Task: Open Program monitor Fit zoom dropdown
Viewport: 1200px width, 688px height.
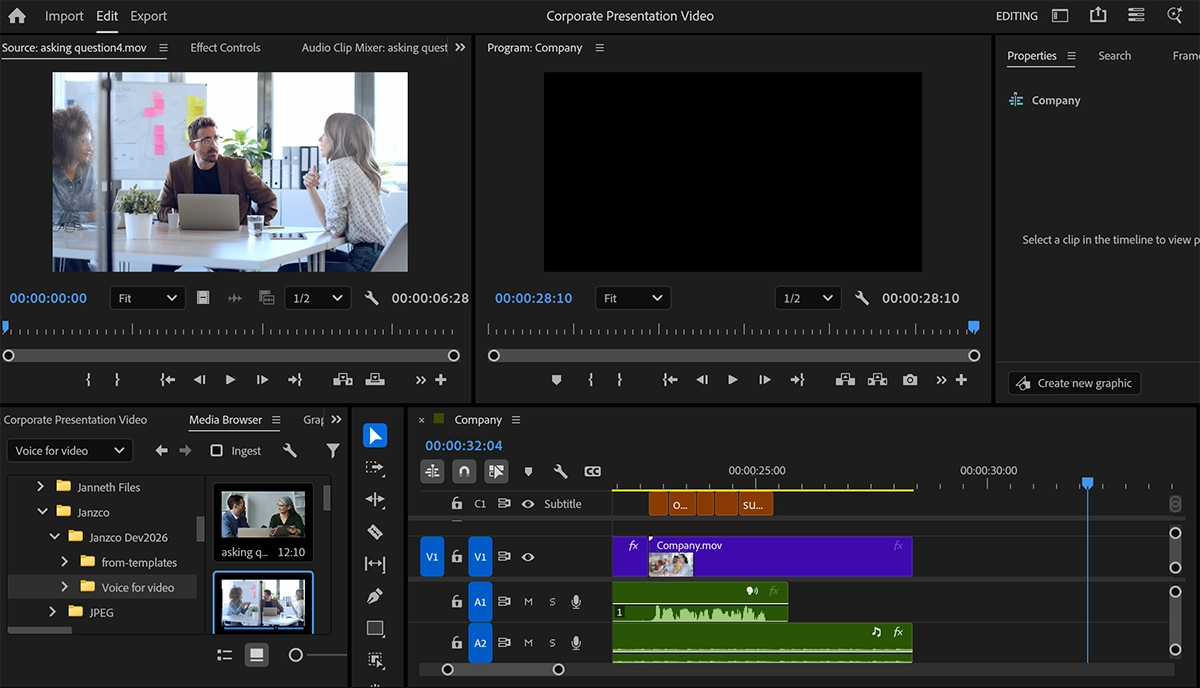Action: click(632, 298)
